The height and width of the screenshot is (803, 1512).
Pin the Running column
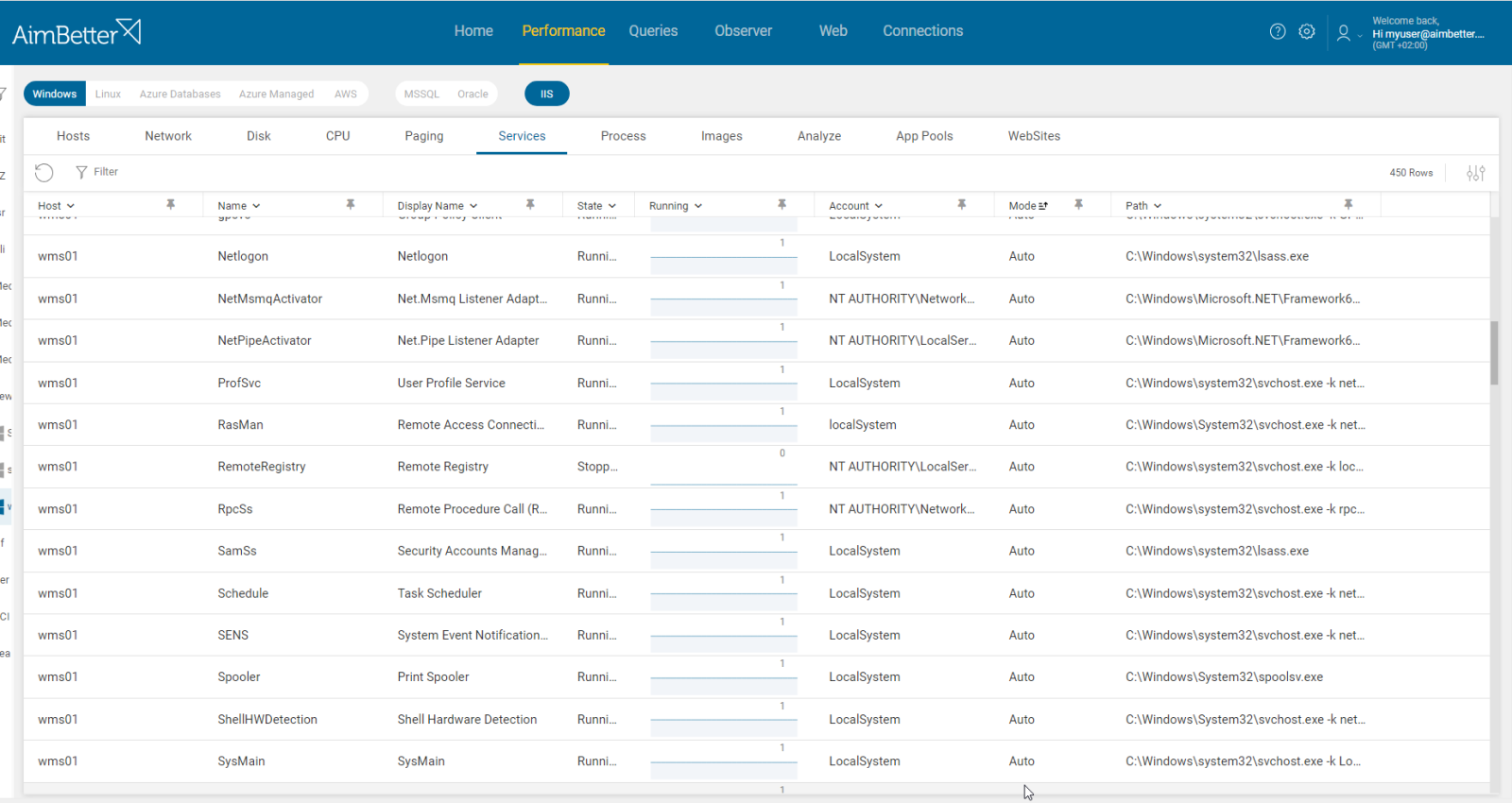(x=782, y=204)
